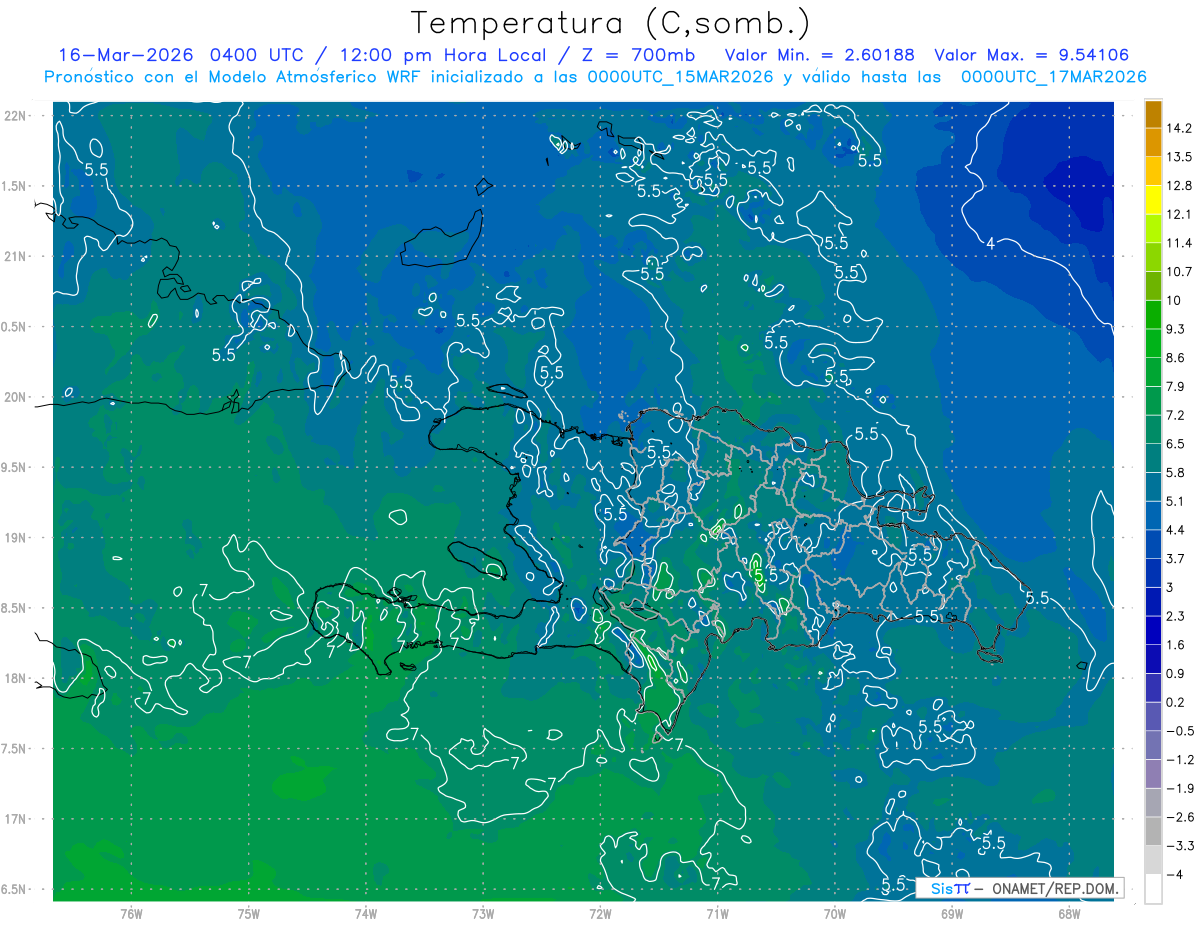
Task: Click the "7.9" colorbar value
Action: coord(1176,386)
